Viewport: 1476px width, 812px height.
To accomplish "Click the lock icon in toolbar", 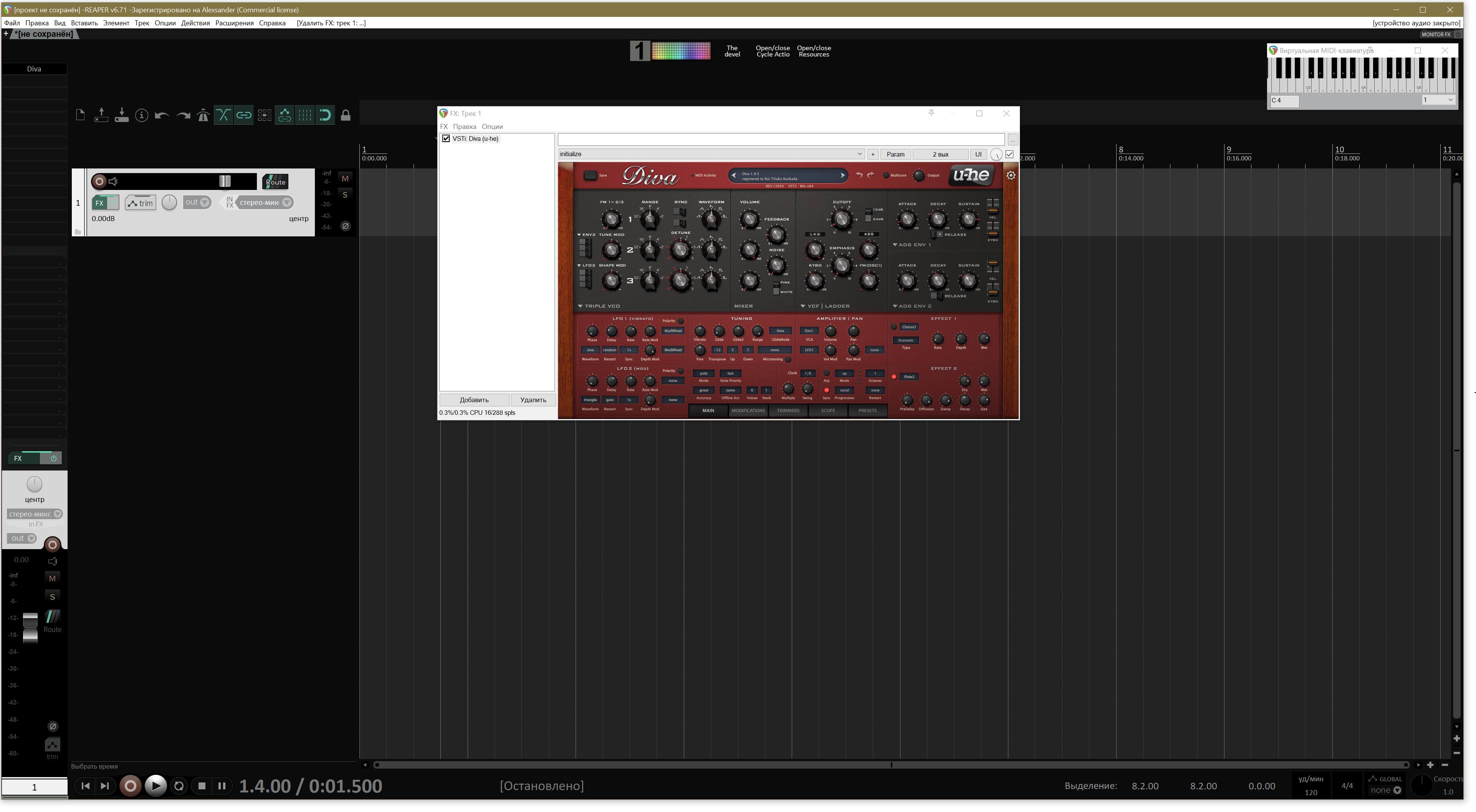I will (x=346, y=116).
